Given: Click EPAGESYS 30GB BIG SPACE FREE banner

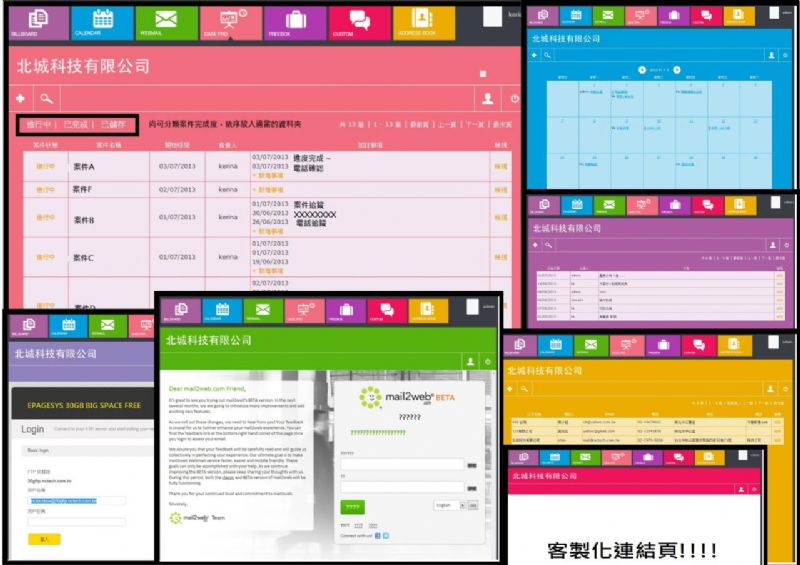Looking at the screenshot, I should 84,405.
